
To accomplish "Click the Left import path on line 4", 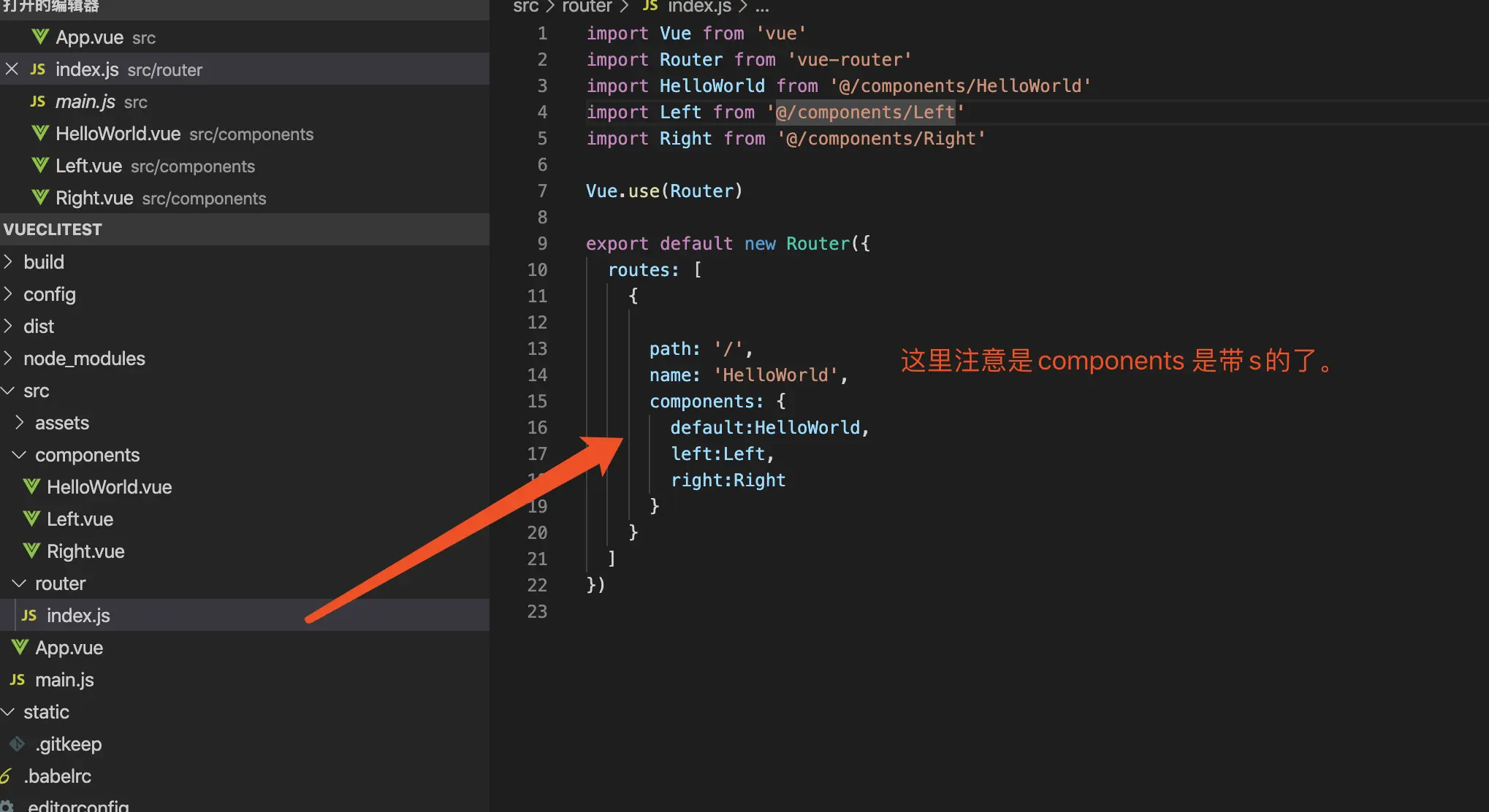I will (x=865, y=112).
